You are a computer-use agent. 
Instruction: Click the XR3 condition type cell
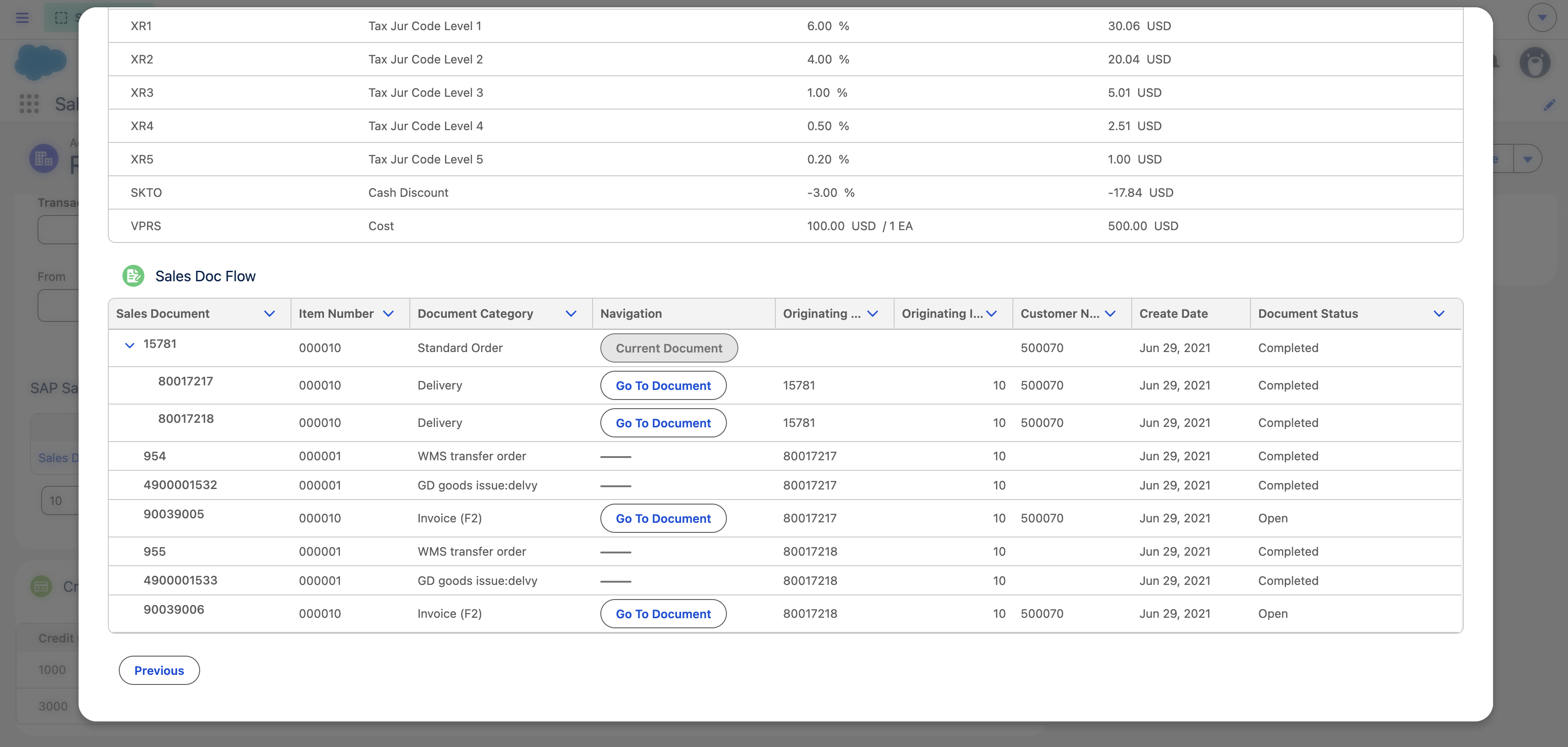coord(142,93)
